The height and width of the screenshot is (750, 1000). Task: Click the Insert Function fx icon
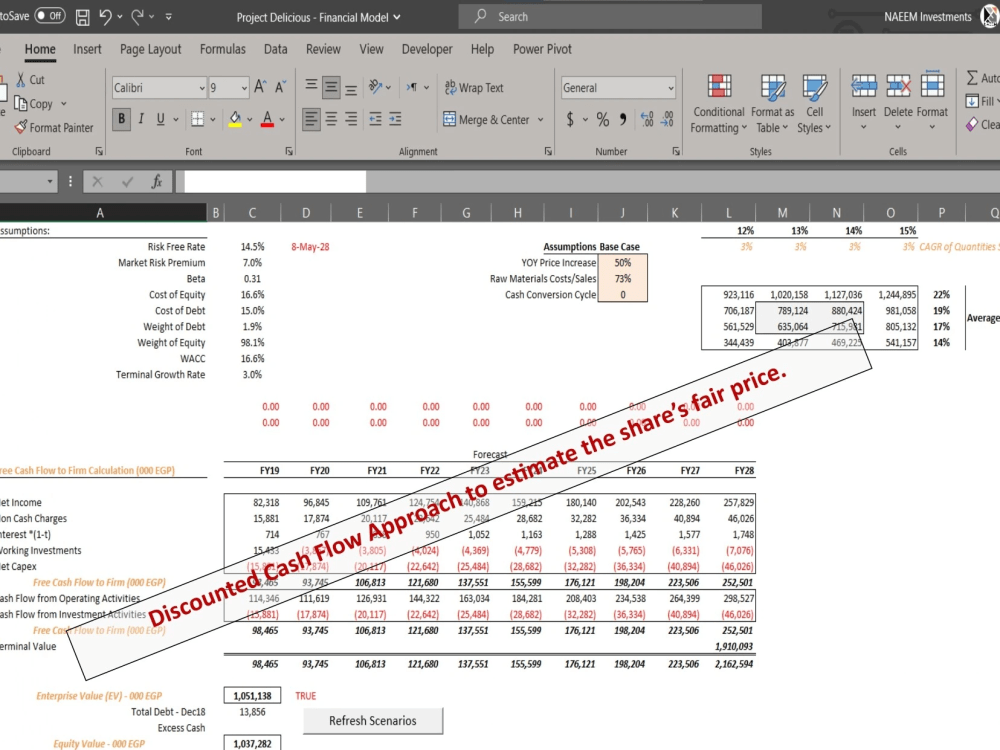pos(156,182)
